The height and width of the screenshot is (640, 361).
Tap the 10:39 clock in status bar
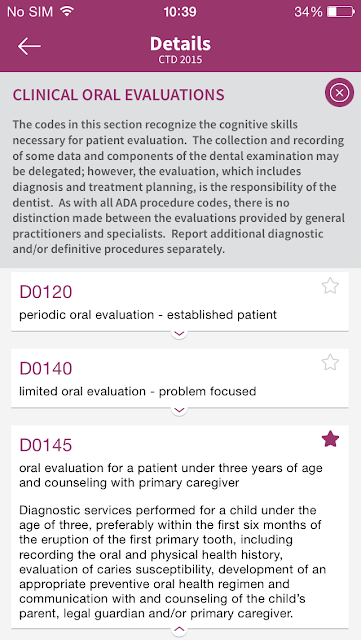coord(180,12)
